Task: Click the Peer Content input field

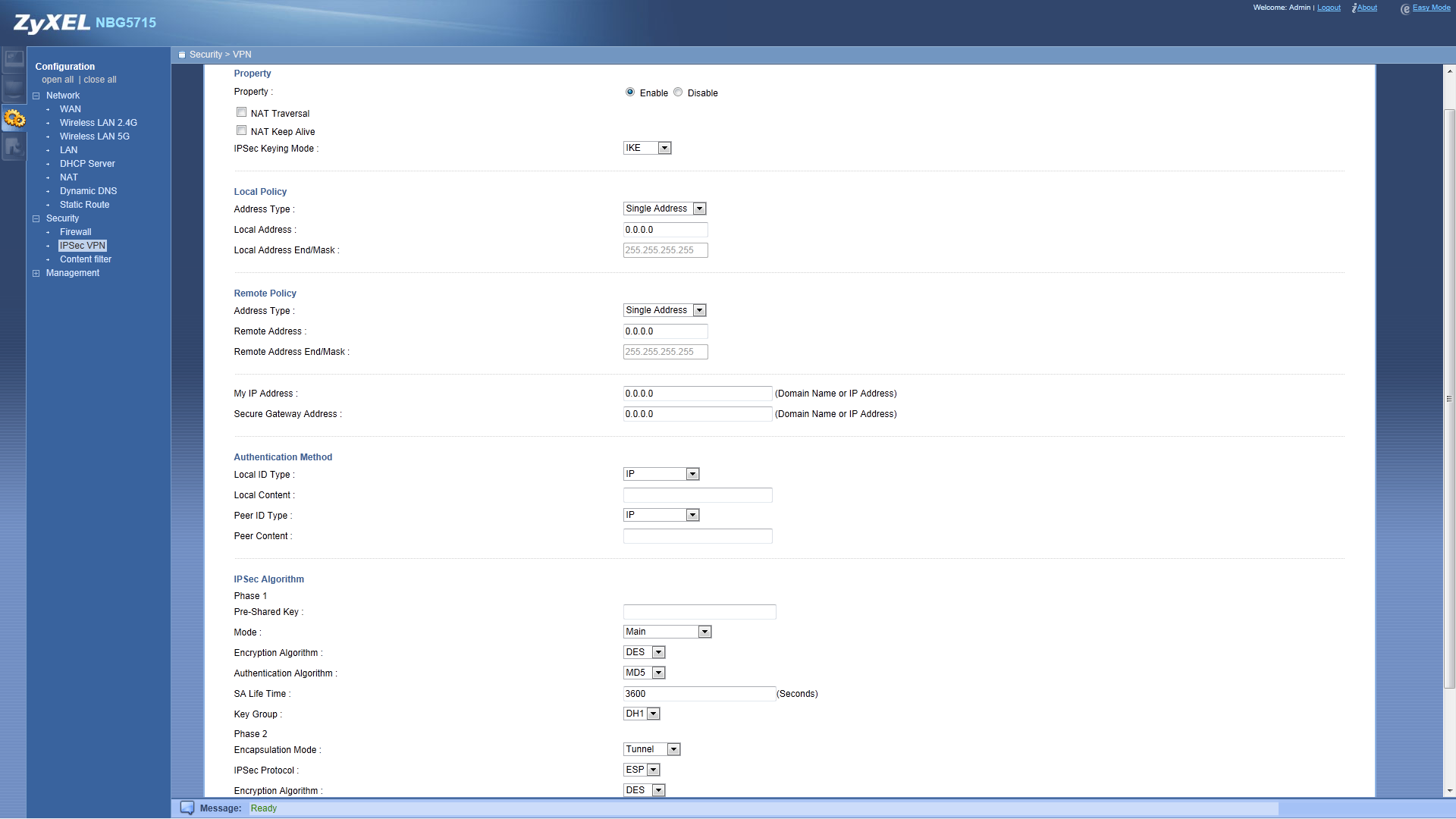Action: [x=698, y=536]
